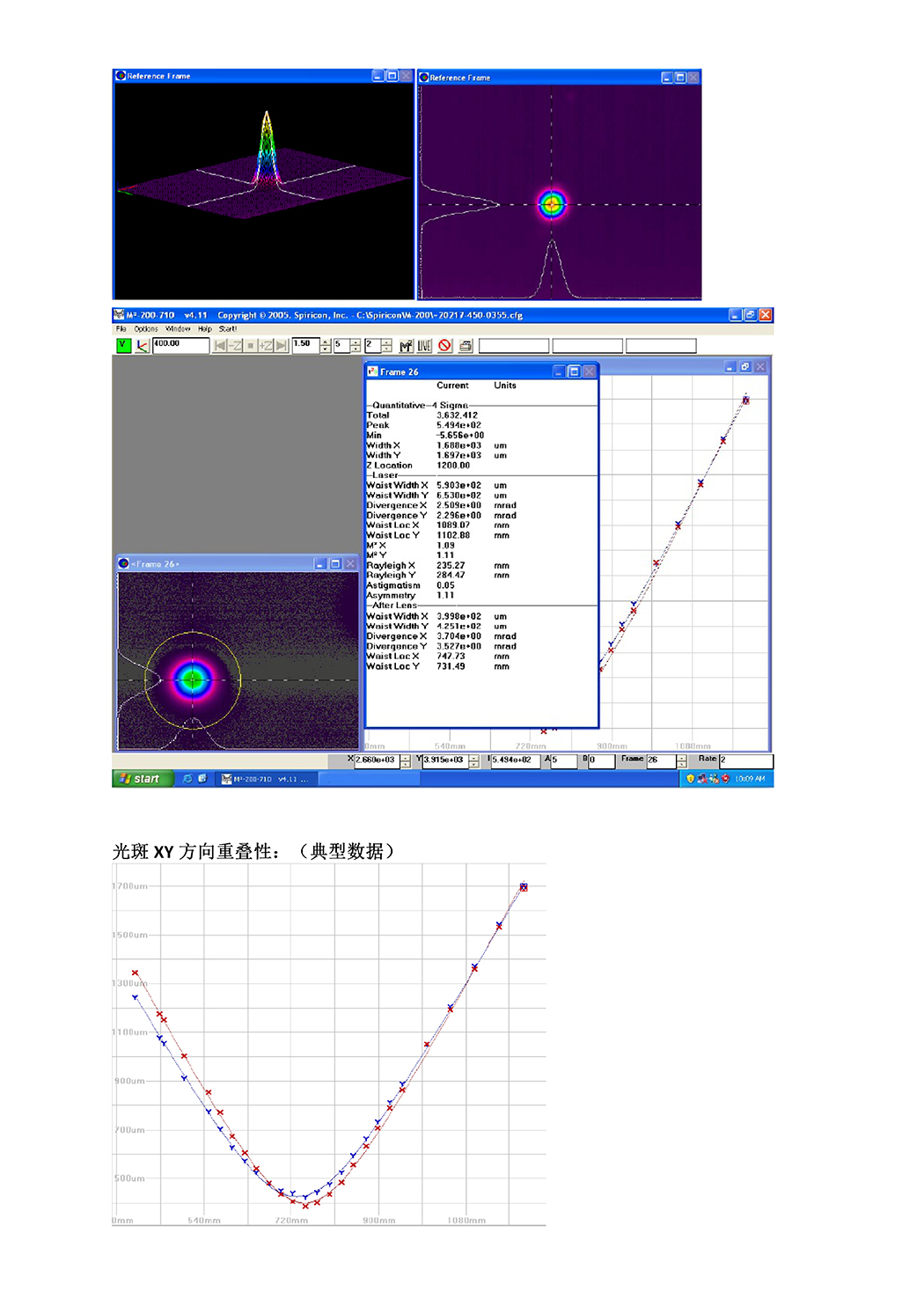Jump to last frame arrow button
The width and height of the screenshot is (924, 1307).
pyautogui.click(x=282, y=346)
